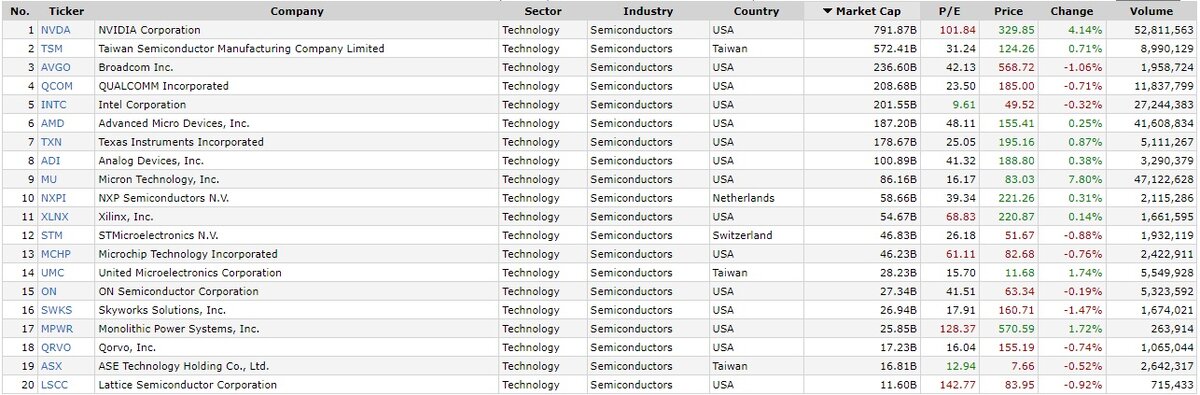Sort by the Price column header
Screen dimensions: 1200x395
(1009, 11)
